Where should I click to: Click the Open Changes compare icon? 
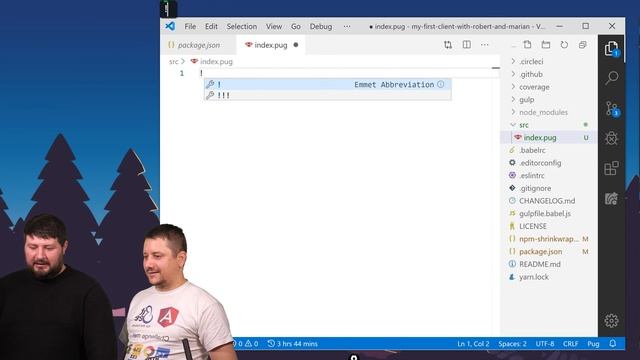pyautogui.click(x=448, y=45)
